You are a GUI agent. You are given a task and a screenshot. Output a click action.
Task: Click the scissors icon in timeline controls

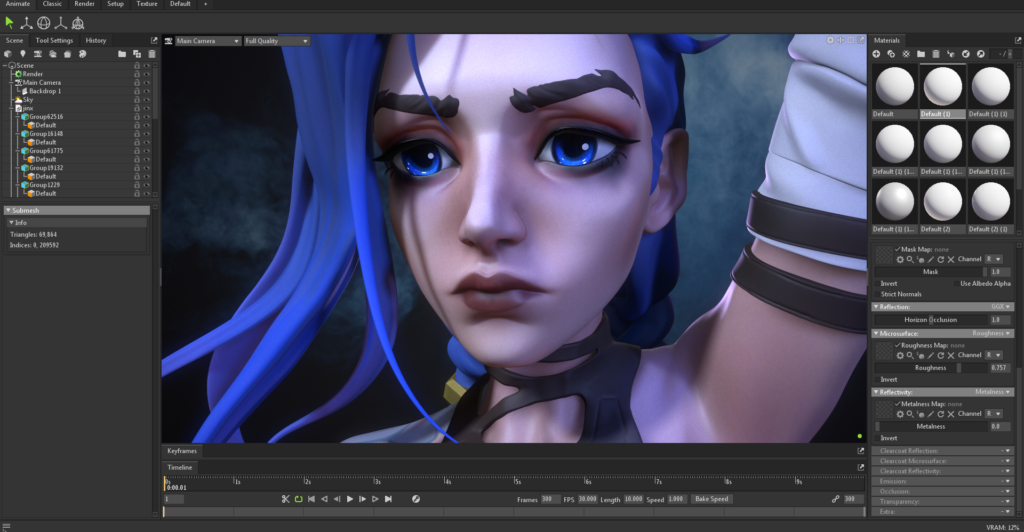(285, 498)
